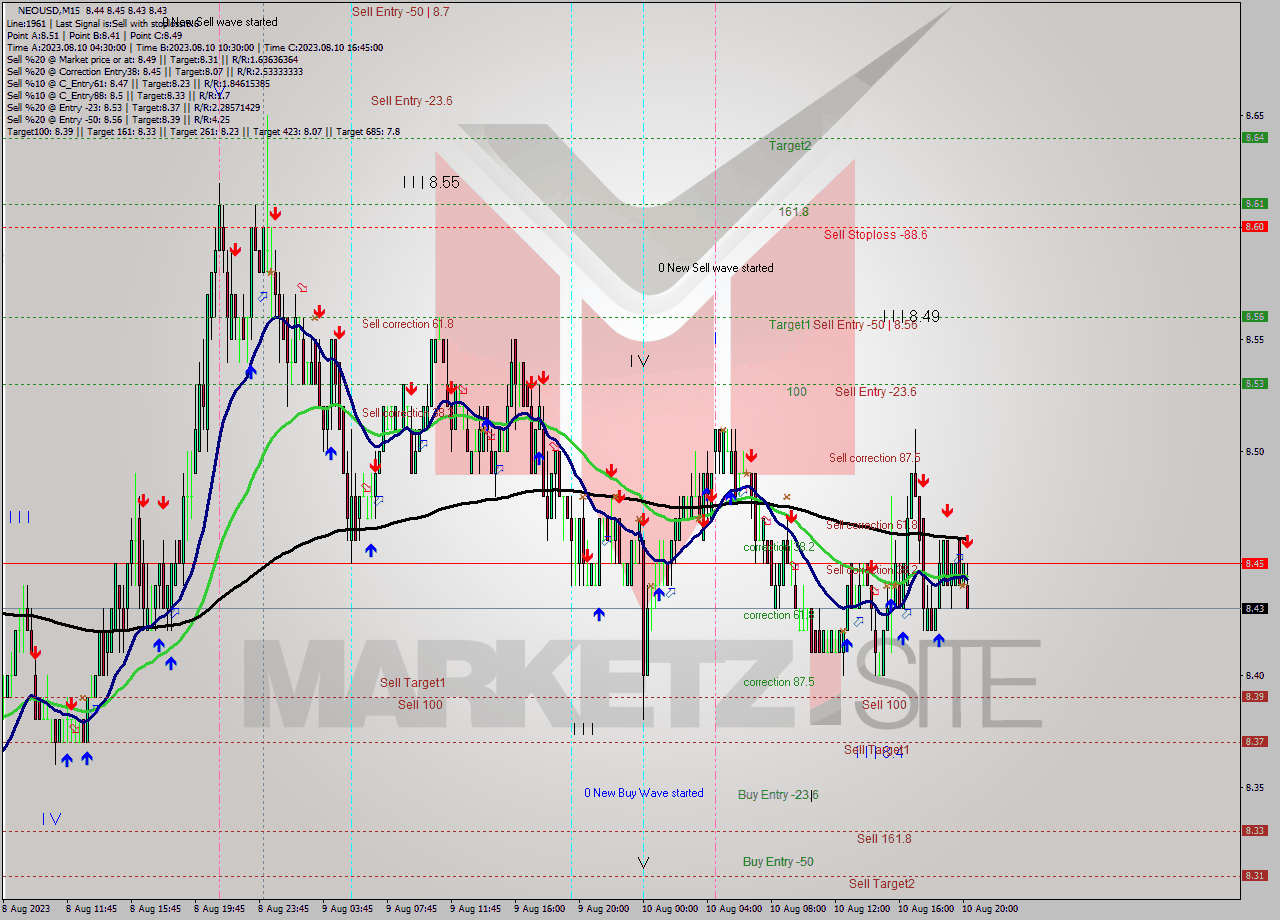Click the green 8.61 price tag

tap(1255, 203)
